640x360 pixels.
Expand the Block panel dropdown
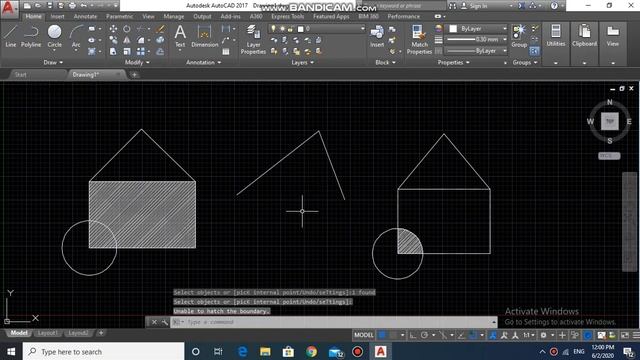pos(385,62)
